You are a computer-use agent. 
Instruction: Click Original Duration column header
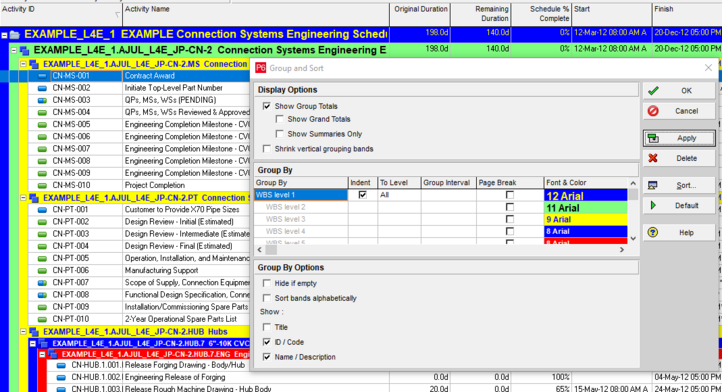[420, 14]
